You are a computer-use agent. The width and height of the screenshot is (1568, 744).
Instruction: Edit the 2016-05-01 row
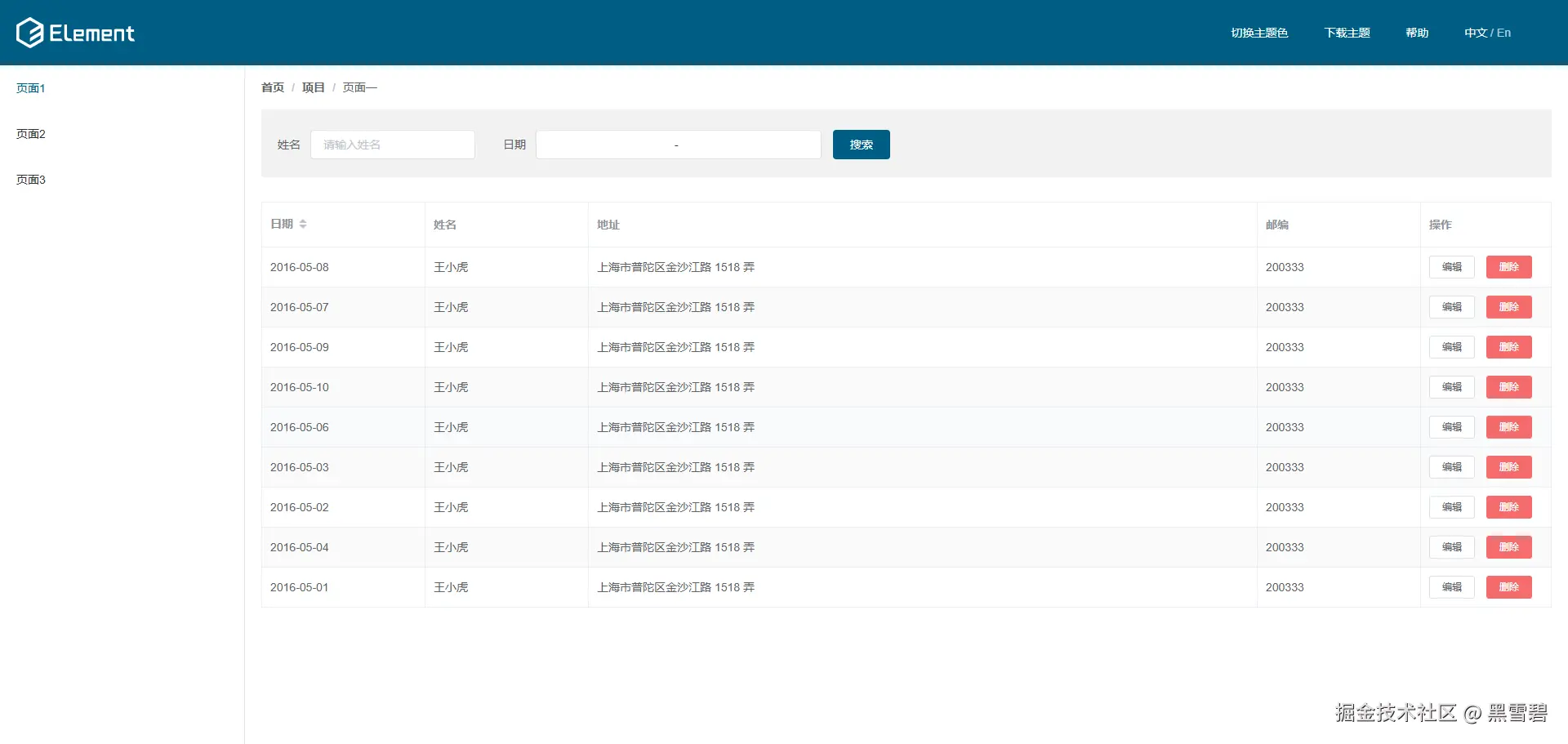click(x=1452, y=587)
